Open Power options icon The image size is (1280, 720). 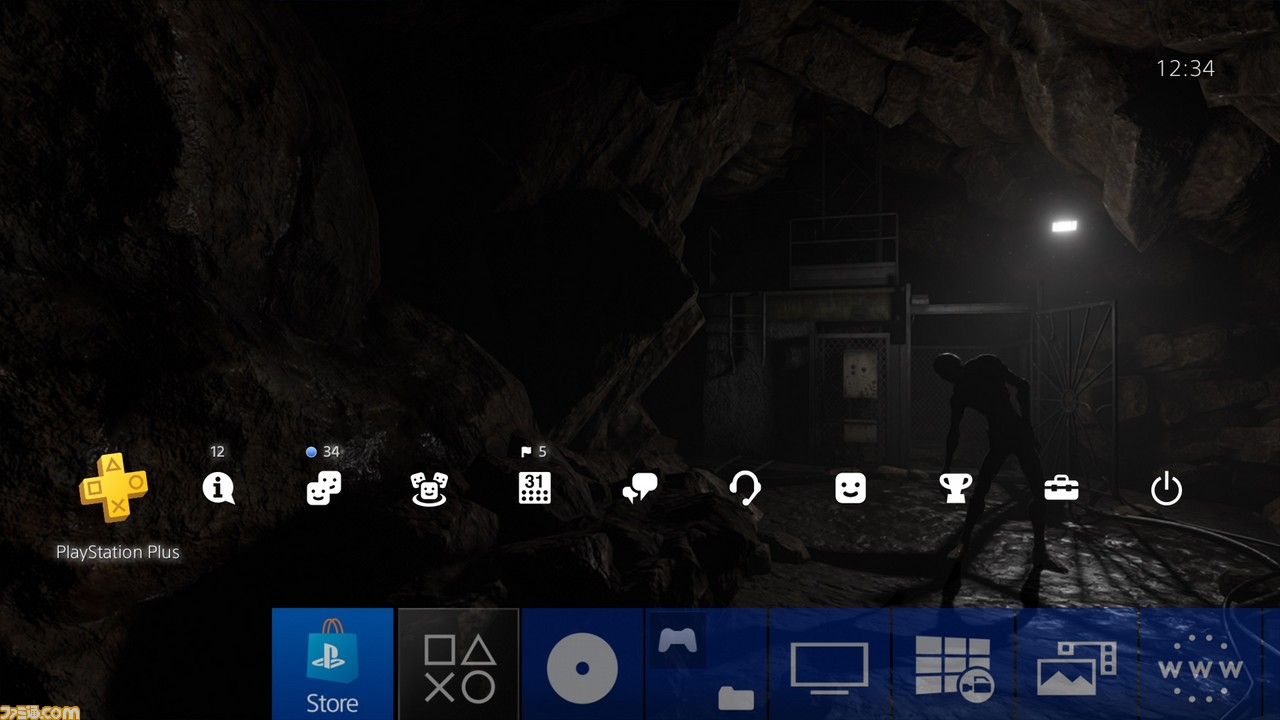pos(1166,489)
